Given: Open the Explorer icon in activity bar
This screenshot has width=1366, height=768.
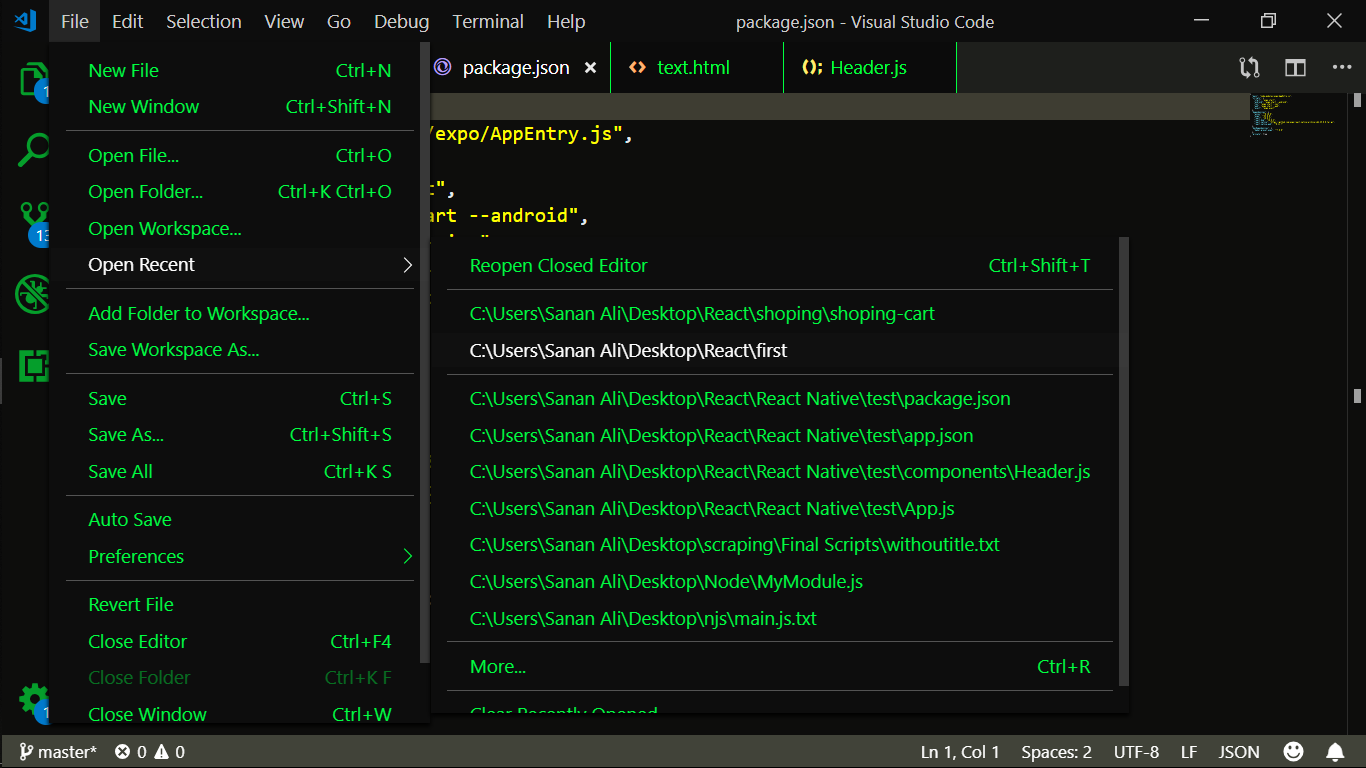Looking at the screenshot, I should click(33, 80).
